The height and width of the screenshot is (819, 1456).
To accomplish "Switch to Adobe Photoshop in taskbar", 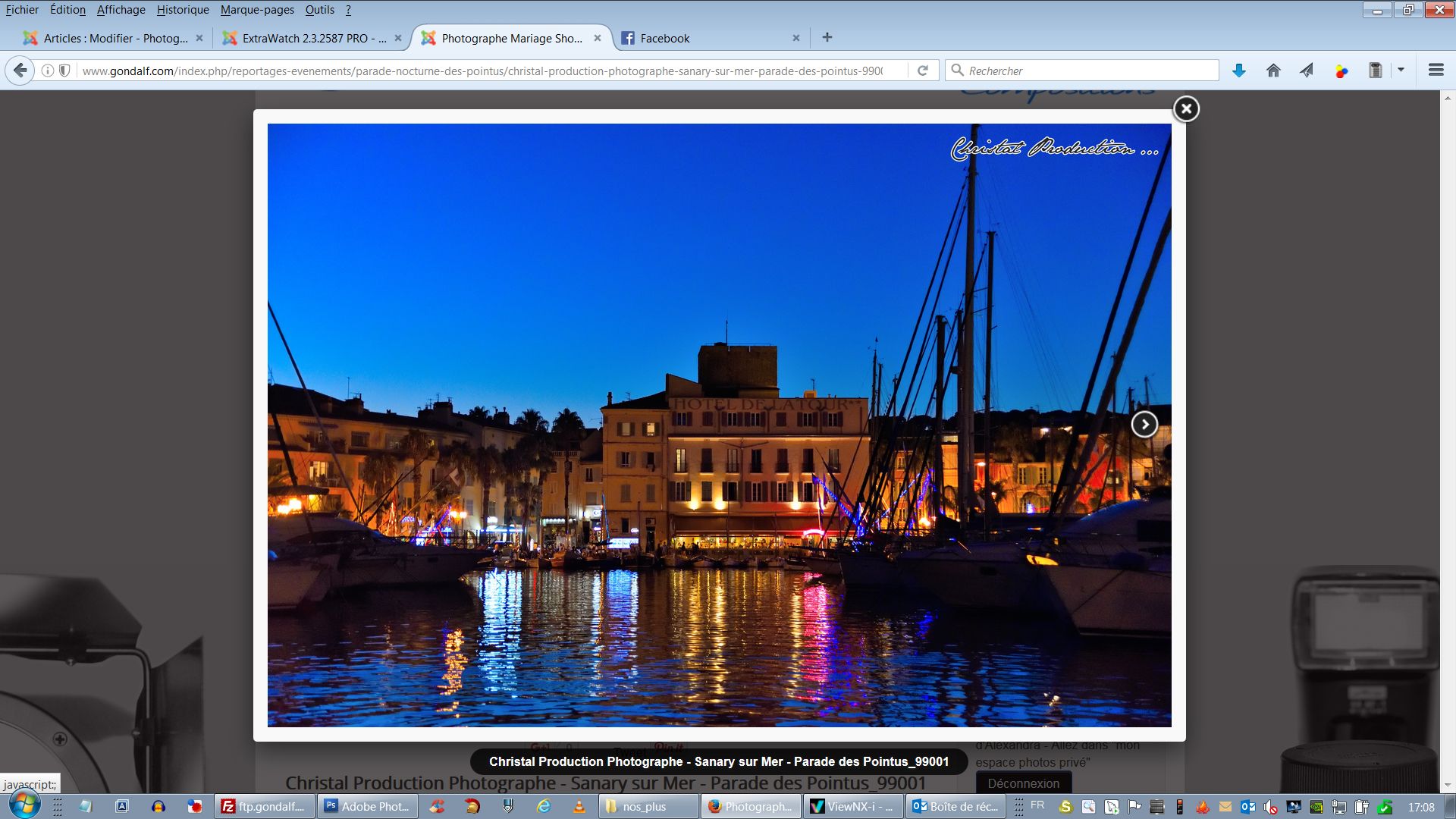I will click(x=368, y=806).
